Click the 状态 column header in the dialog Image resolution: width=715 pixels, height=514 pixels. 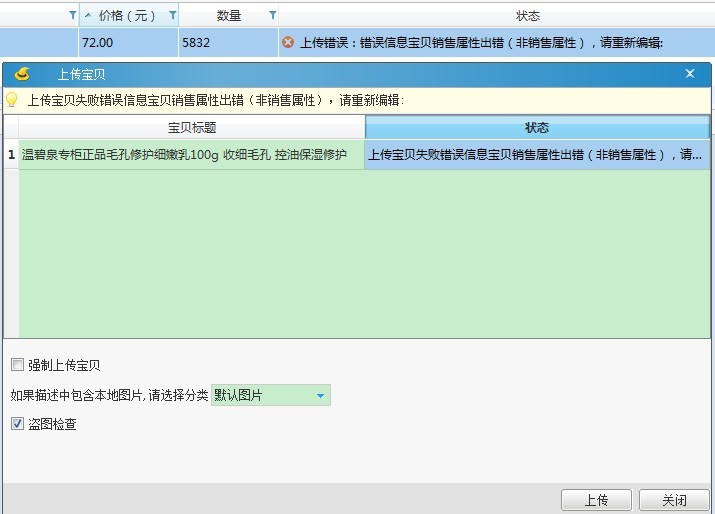(x=537, y=128)
